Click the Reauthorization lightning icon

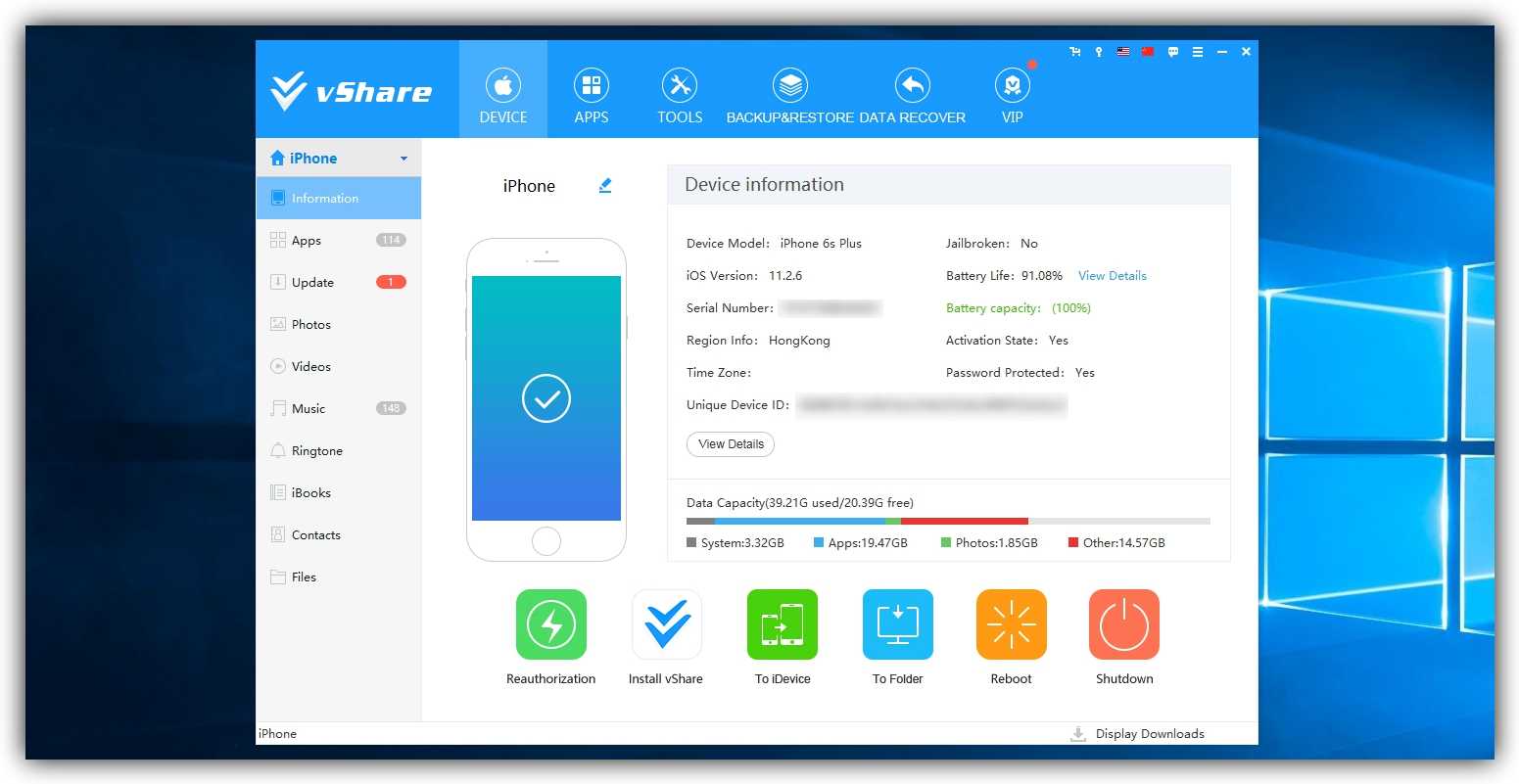coord(550,624)
